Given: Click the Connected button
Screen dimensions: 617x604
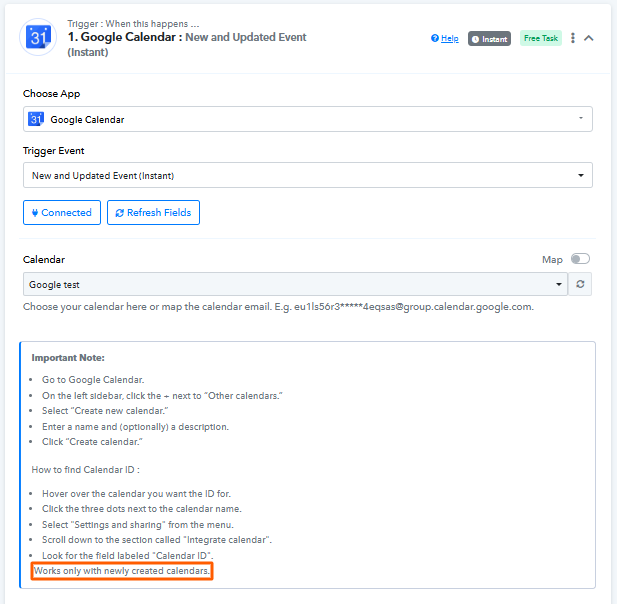Looking at the screenshot, I should [x=62, y=212].
